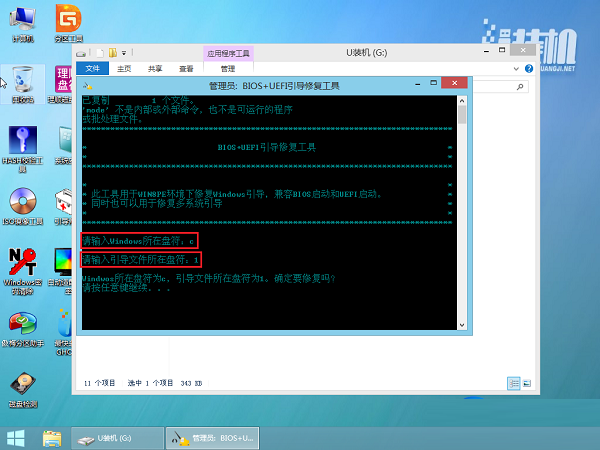Expand the Explorer ribbon chevron

[x=516, y=69]
